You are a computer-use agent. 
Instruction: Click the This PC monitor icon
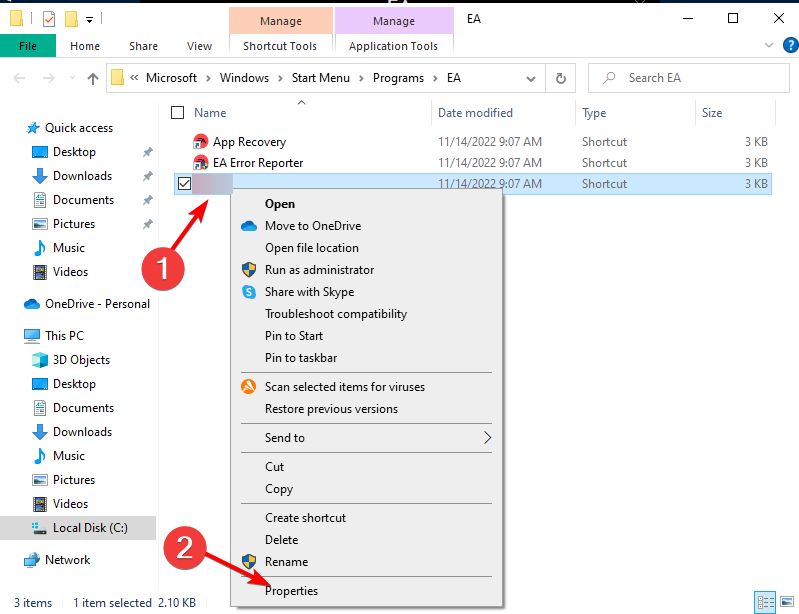point(32,336)
